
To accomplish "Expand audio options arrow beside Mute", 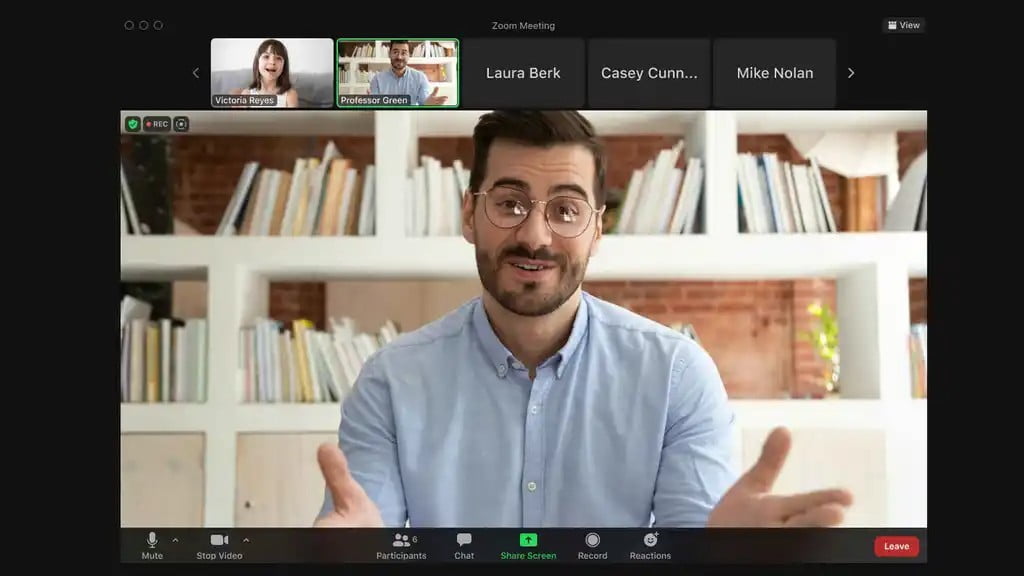I will pos(176,540).
